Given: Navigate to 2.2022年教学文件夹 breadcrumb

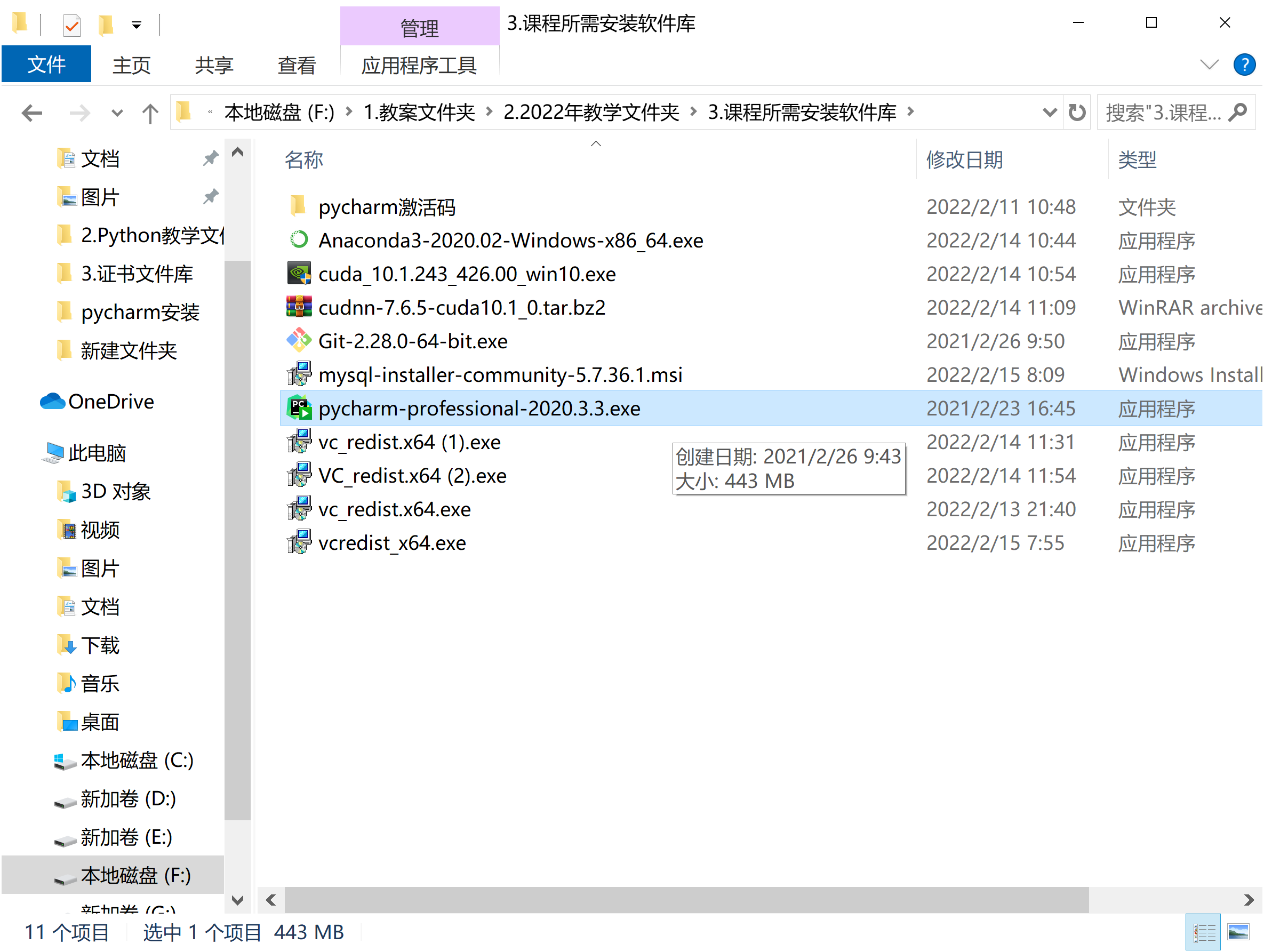Looking at the screenshot, I should point(591,112).
